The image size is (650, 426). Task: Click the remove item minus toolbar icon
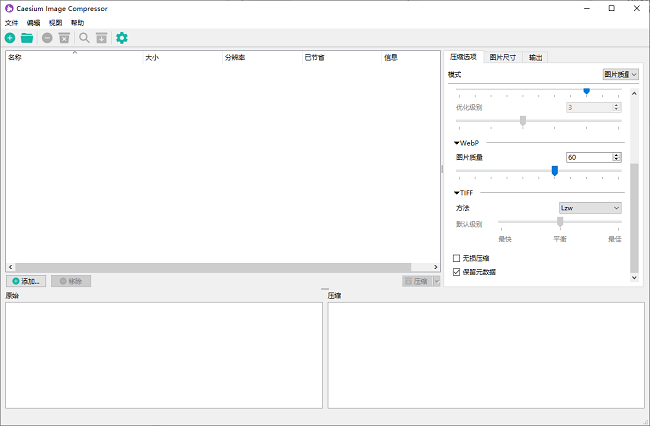pyautogui.click(x=47, y=38)
